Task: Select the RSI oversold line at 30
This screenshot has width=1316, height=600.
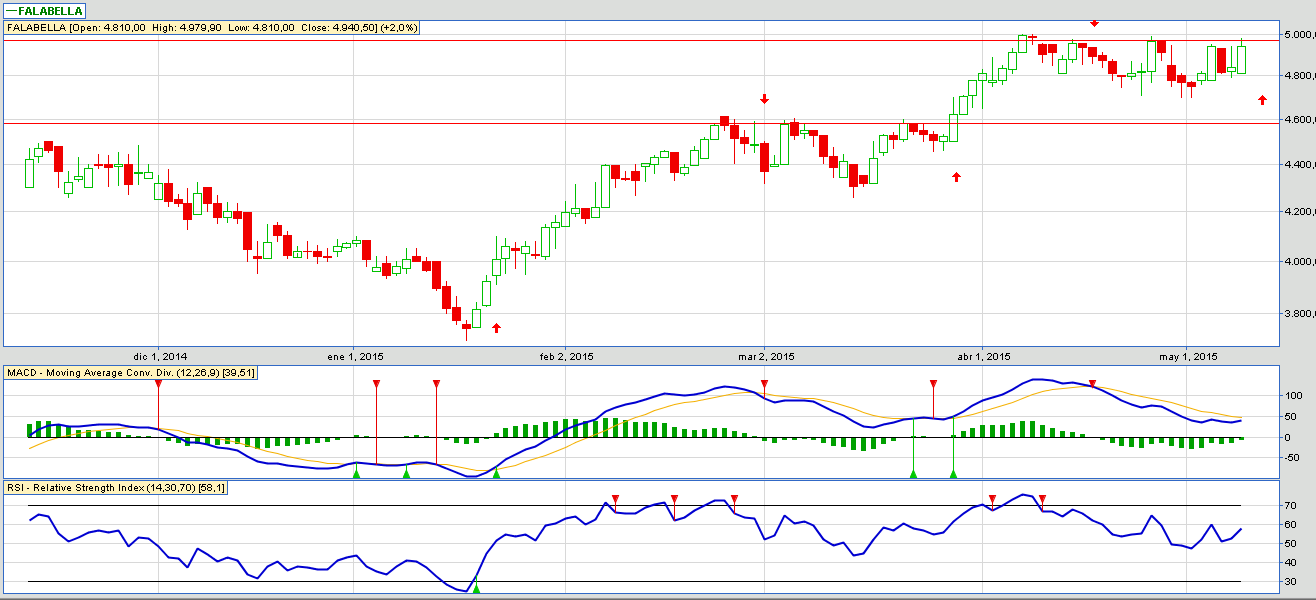Action: (634, 581)
